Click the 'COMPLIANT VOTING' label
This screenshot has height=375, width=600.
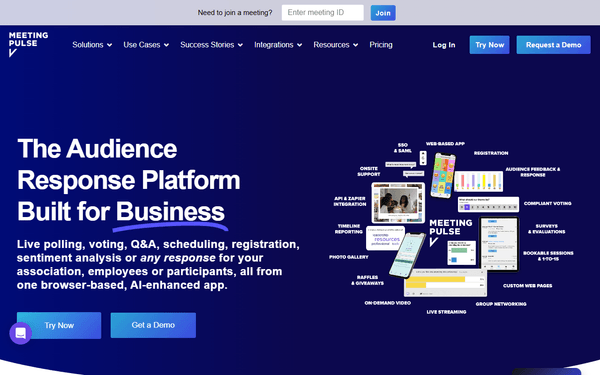547,204
